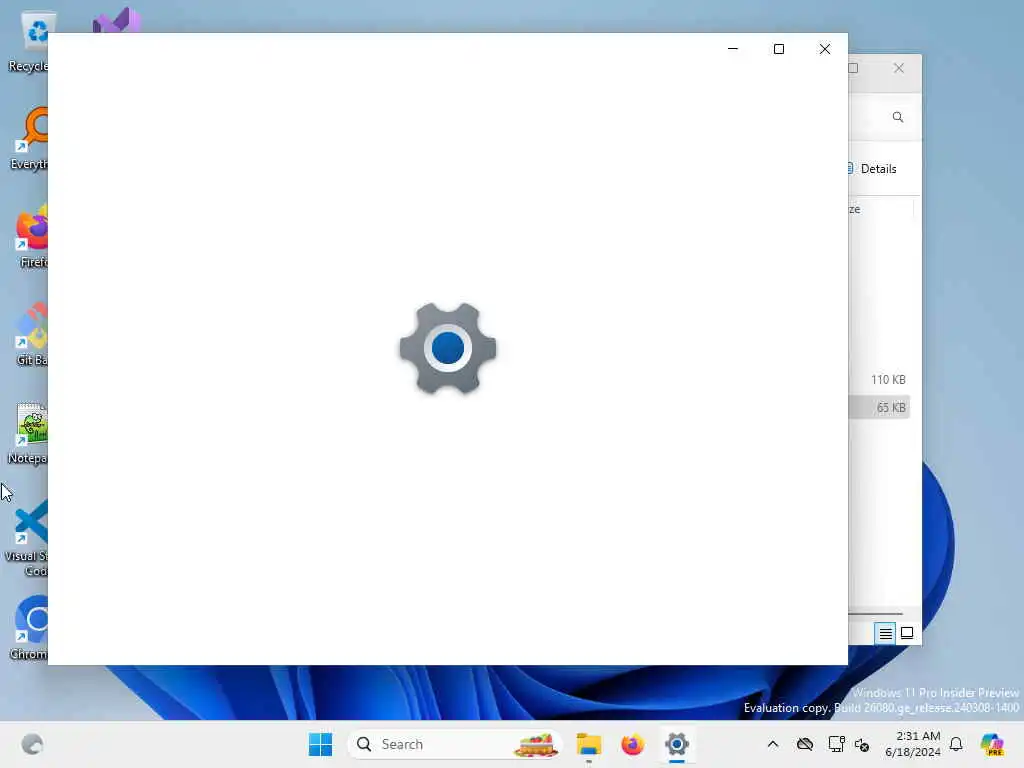Click the taskbar Search box

point(455,744)
